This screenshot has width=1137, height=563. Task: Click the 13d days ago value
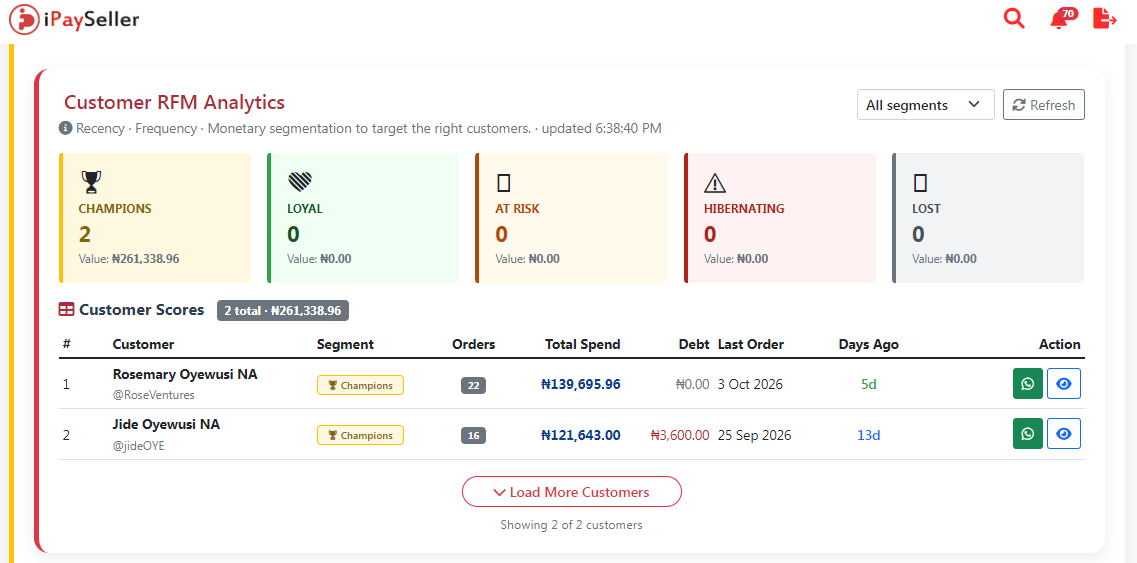pyautogui.click(x=869, y=435)
